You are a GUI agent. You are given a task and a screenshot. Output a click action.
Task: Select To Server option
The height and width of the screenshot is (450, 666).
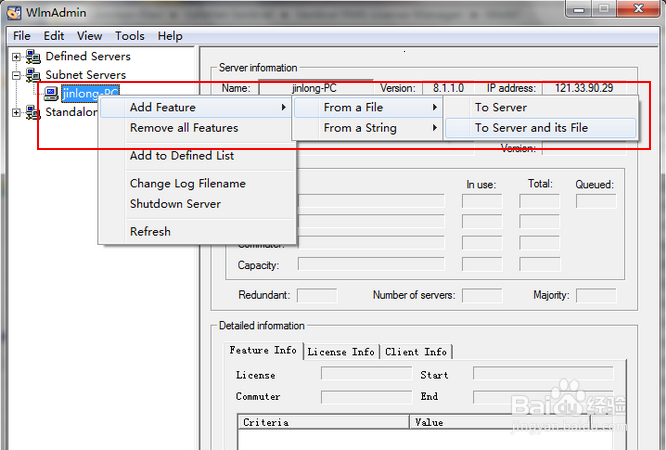coord(540,108)
